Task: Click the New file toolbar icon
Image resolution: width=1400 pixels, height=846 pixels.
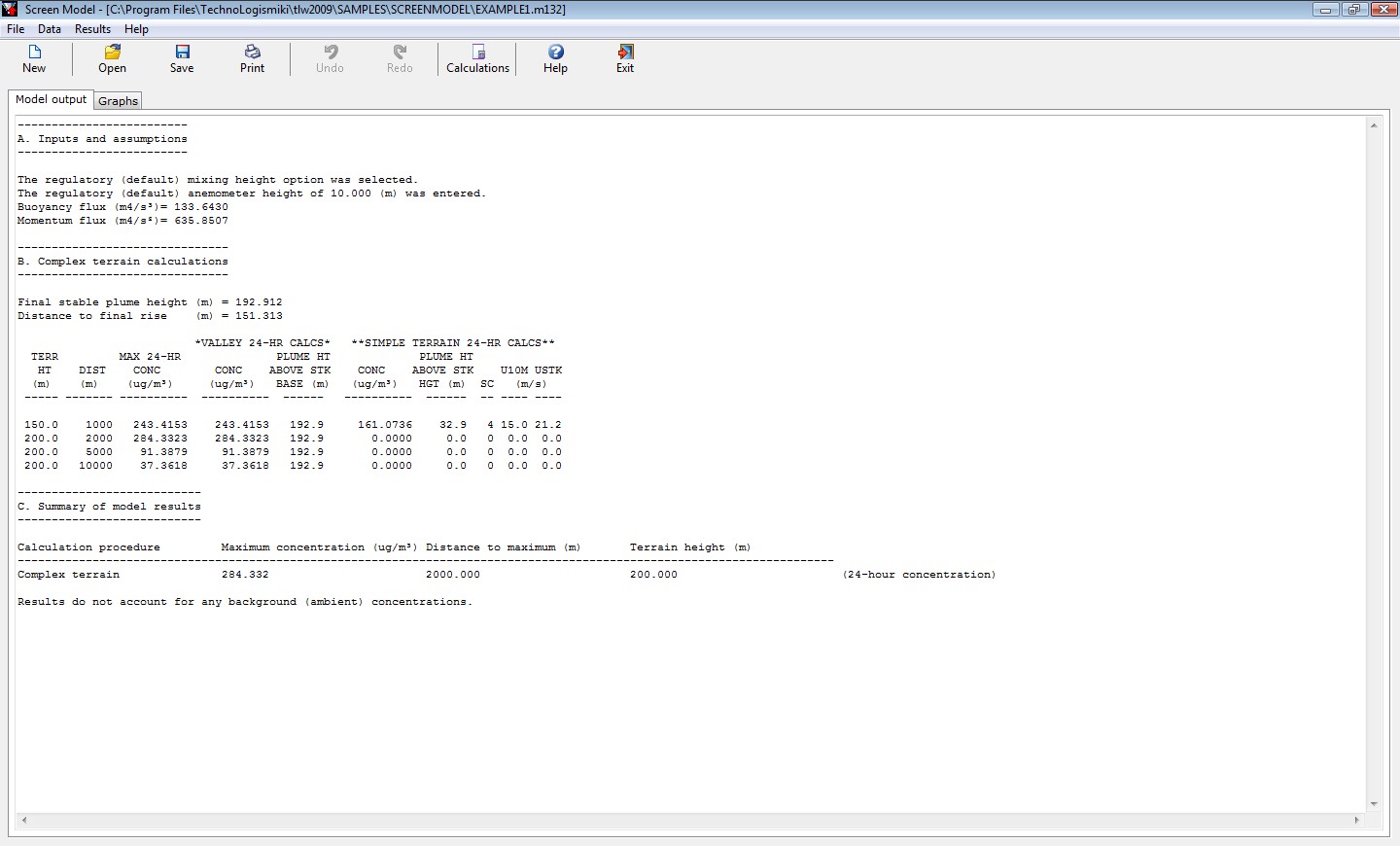Action: (34, 58)
